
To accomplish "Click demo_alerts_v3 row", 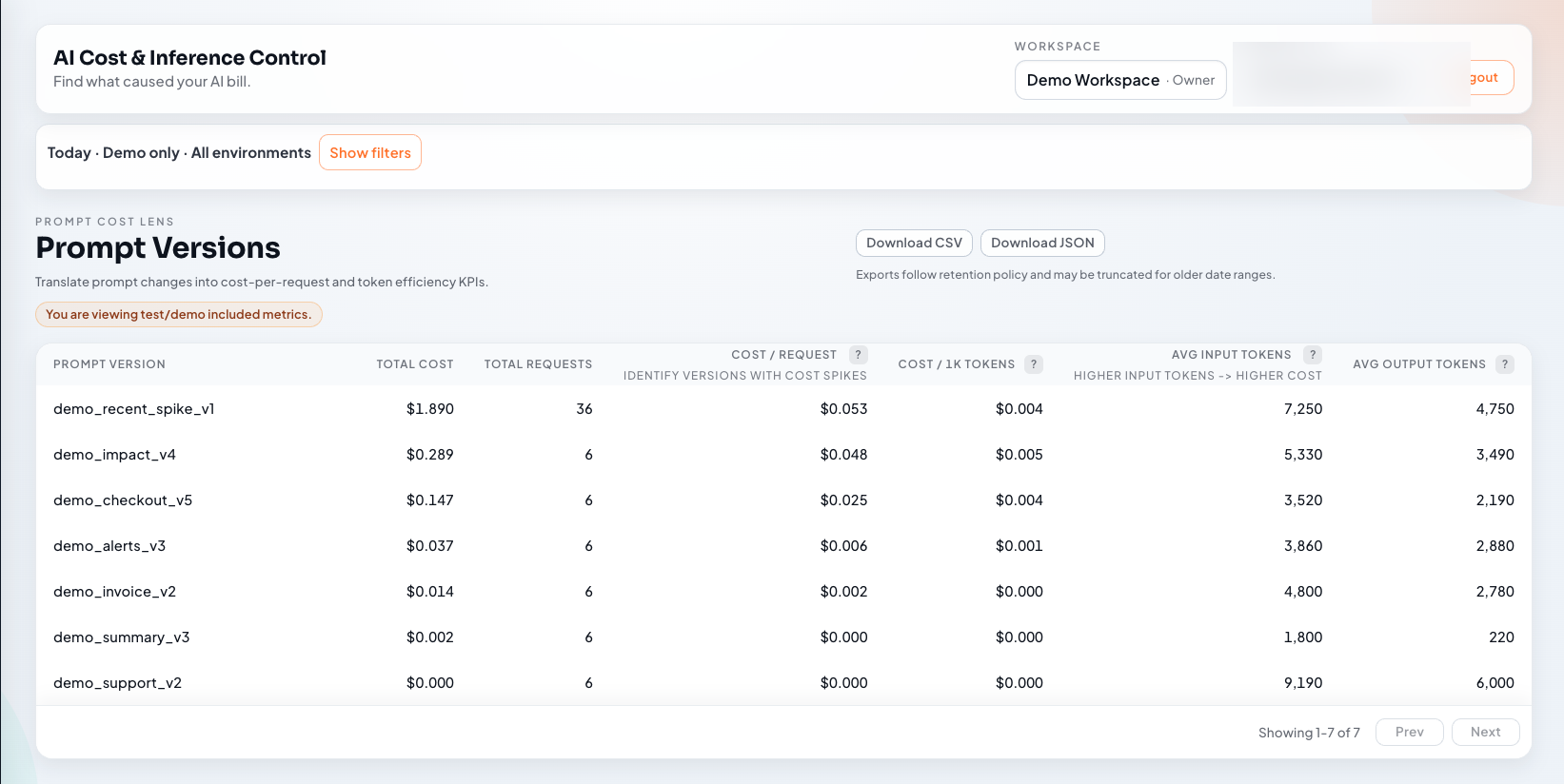I will click(109, 546).
